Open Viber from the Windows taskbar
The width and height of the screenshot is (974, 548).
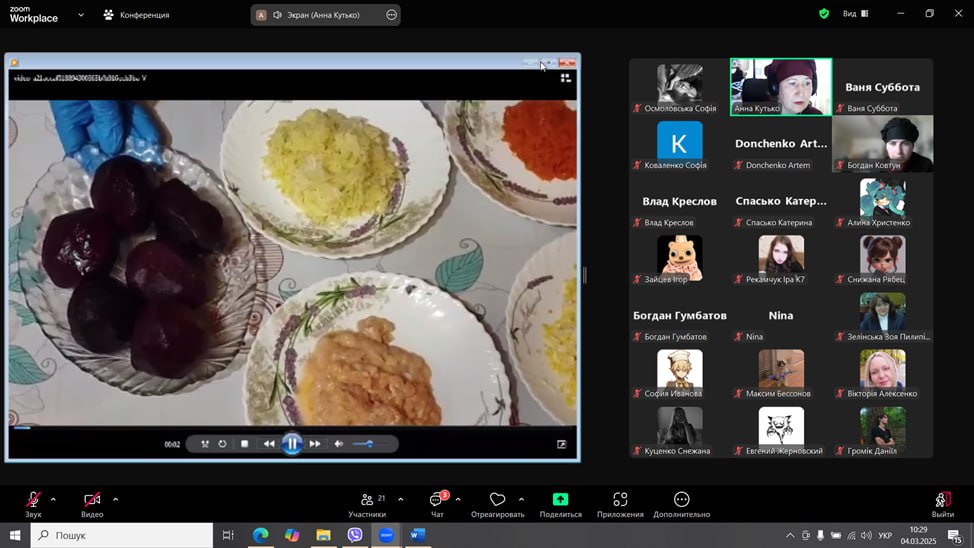pyautogui.click(x=355, y=535)
